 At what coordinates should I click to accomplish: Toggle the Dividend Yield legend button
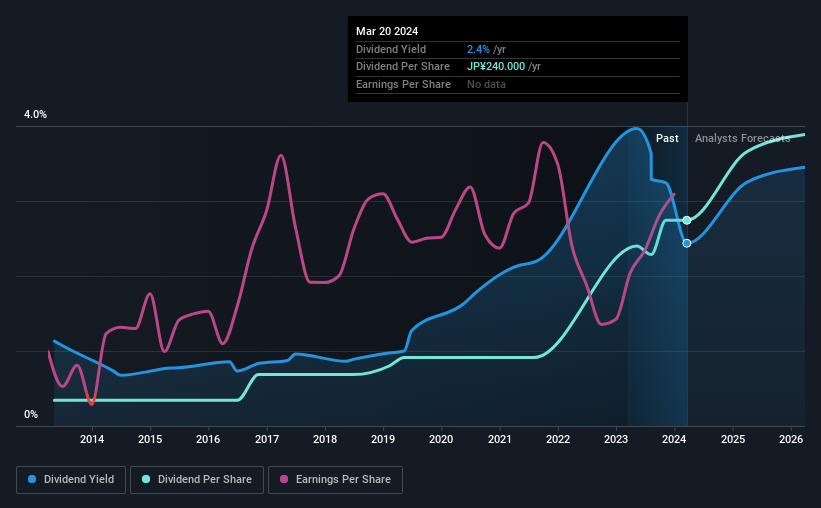coord(71,480)
